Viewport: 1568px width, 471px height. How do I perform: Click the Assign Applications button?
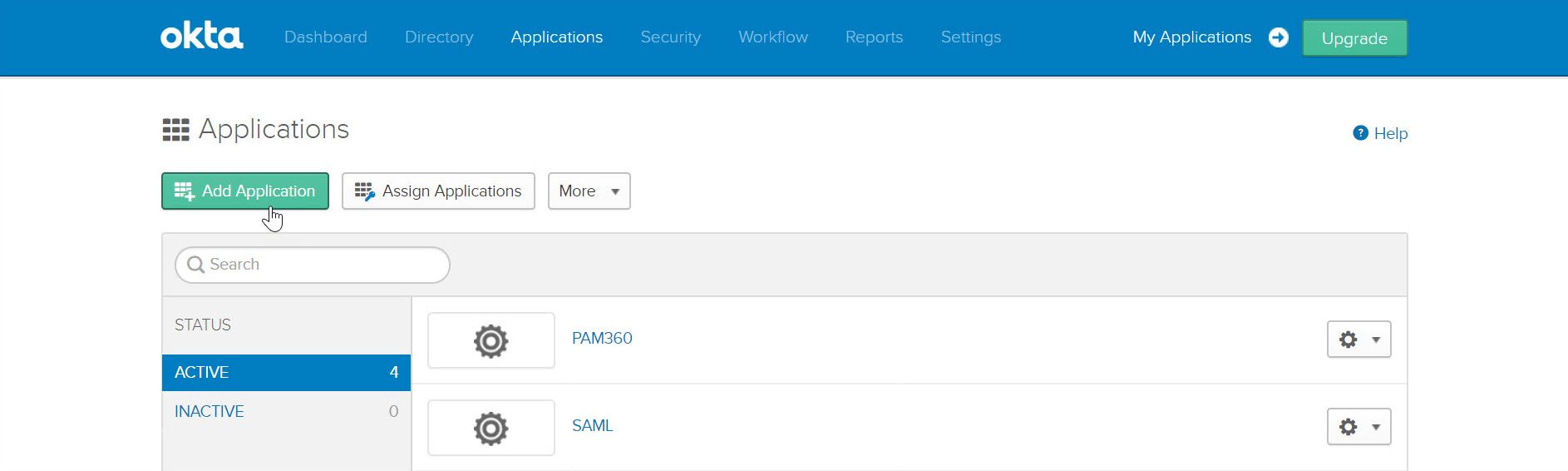pyautogui.click(x=438, y=191)
